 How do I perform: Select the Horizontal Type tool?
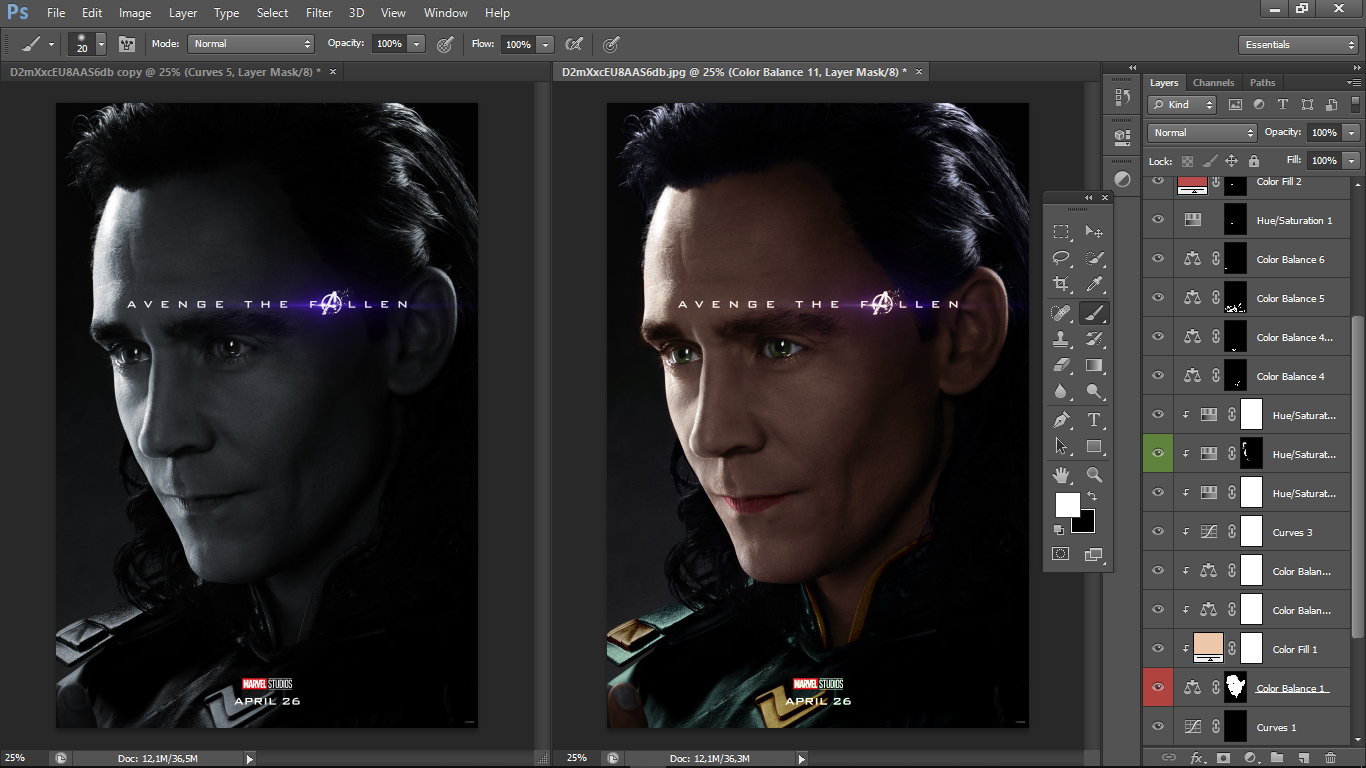[1094, 420]
